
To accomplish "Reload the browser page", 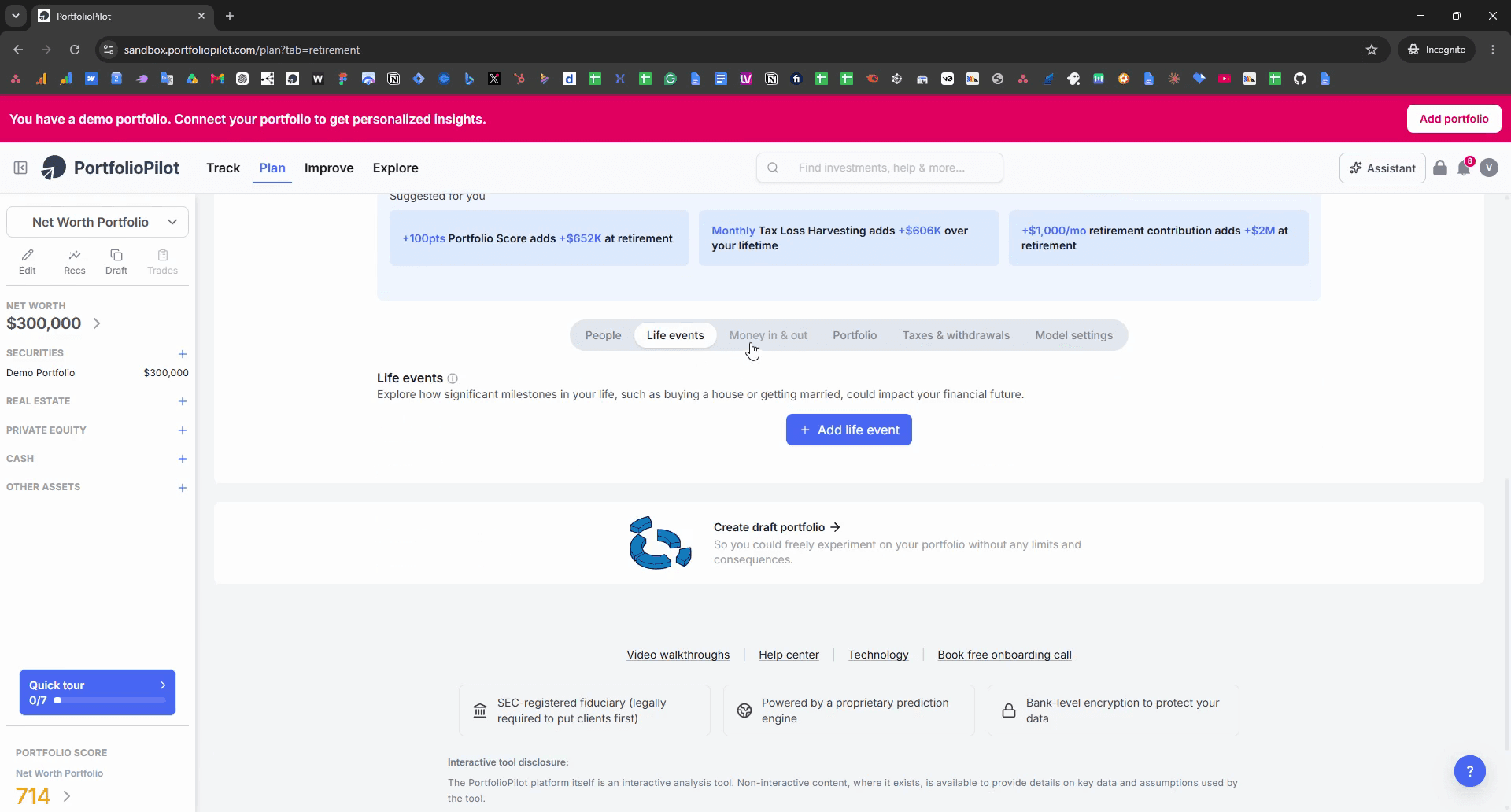I will pyautogui.click(x=75, y=50).
